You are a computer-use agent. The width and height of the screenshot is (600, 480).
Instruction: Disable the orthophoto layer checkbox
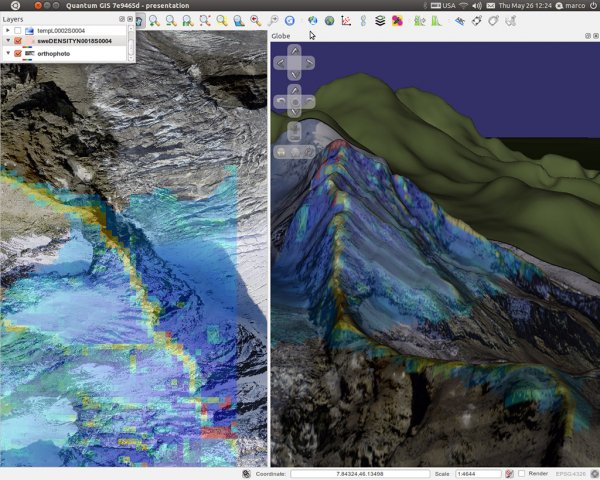pos(18,53)
